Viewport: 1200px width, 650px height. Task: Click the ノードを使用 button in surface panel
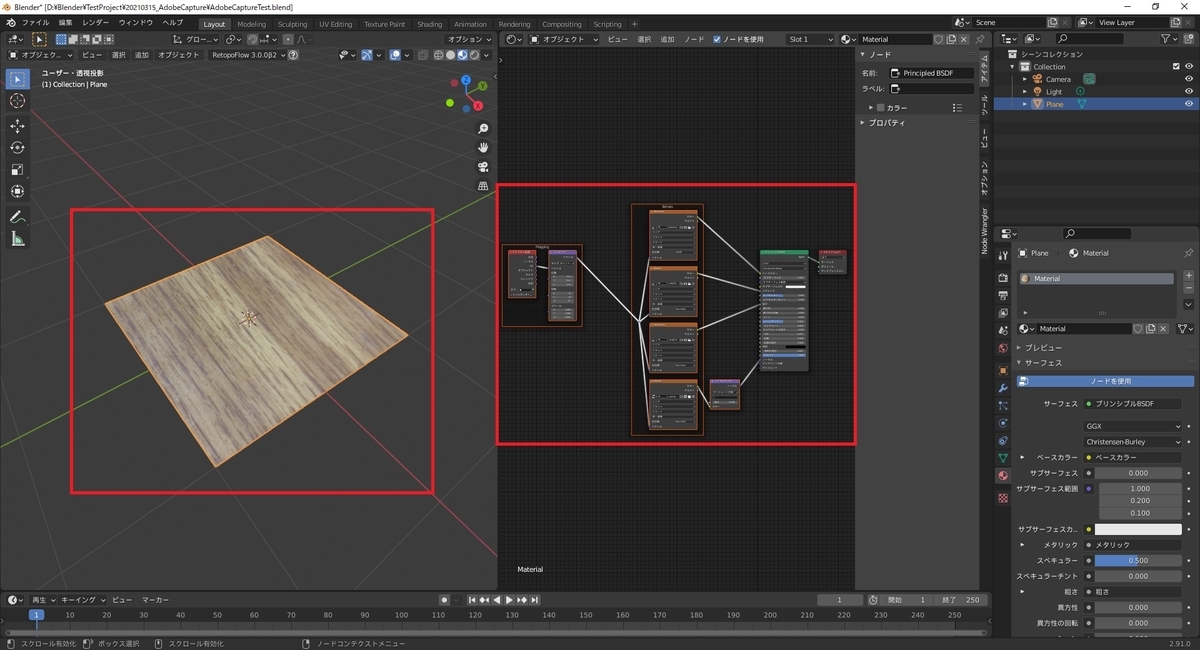[x=1110, y=381]
